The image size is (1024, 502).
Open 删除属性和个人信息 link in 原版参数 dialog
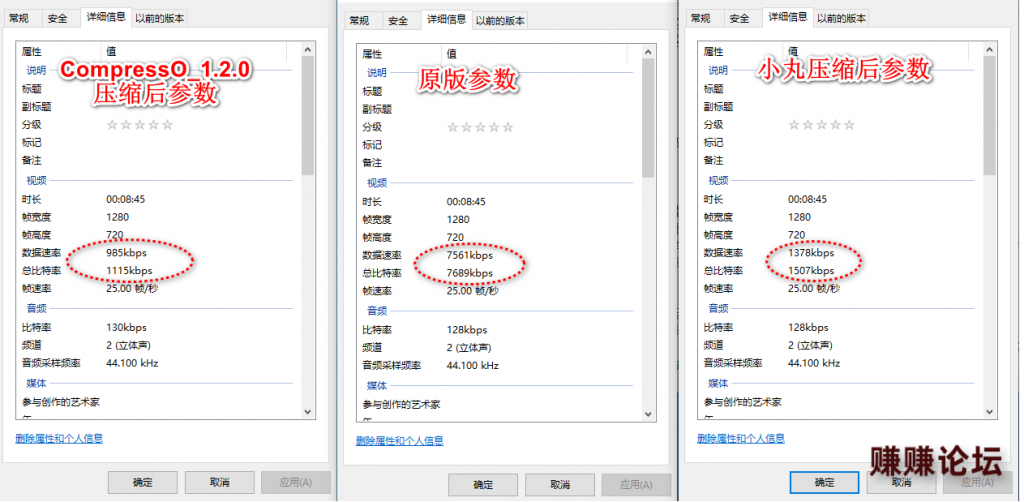400,440
